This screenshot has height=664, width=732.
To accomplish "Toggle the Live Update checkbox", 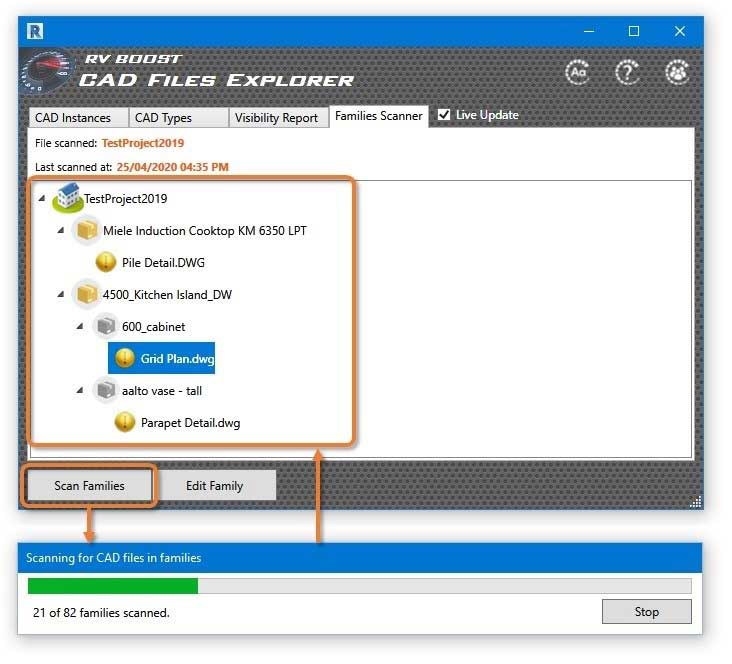I will (x=444, y=115).
